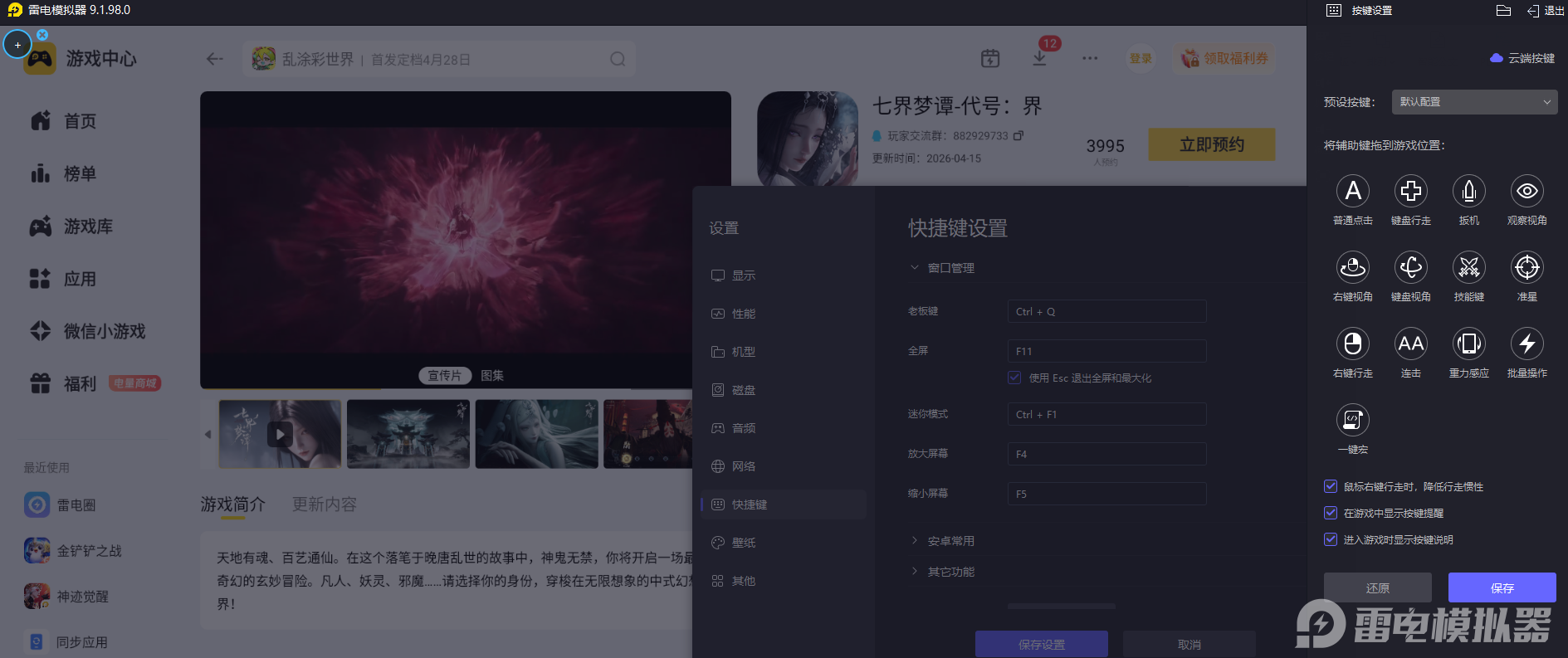Viewport: 1568px width, 658px height.
Task: Switch to the 网络 settings tab
Action: tap(743, 466)
